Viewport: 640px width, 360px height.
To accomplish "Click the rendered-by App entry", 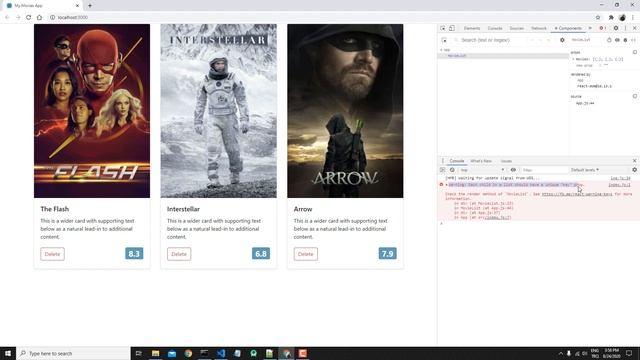I will (580, 80).
